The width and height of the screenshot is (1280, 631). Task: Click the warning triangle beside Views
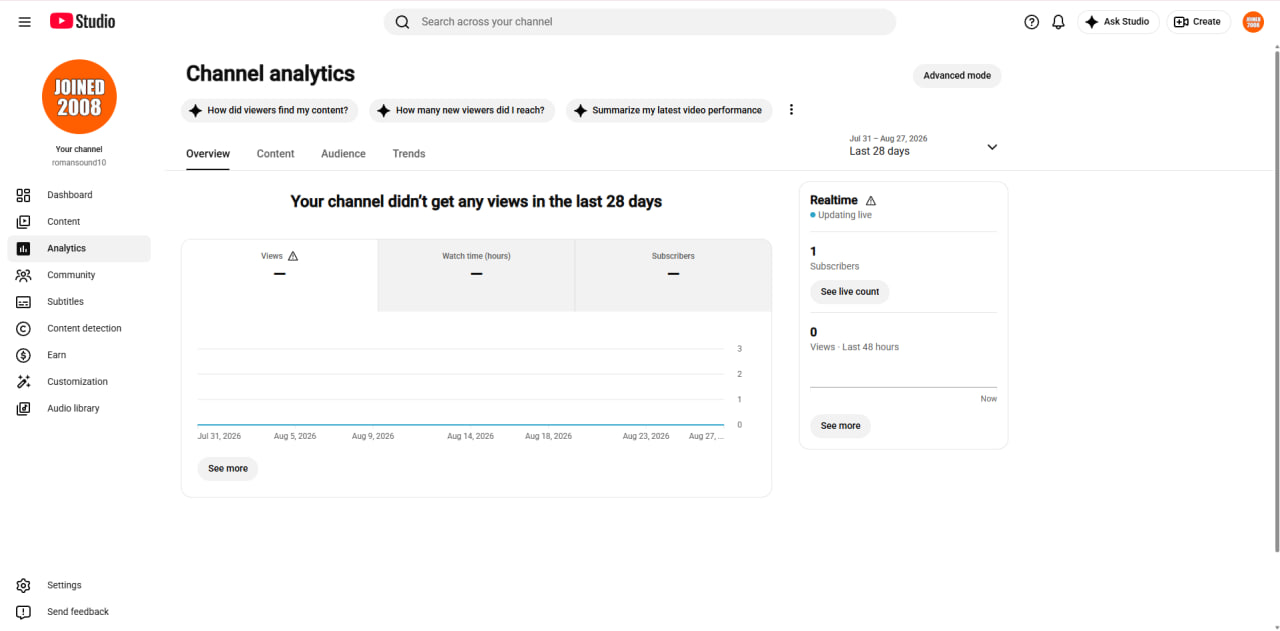click(x=293, y=256)
